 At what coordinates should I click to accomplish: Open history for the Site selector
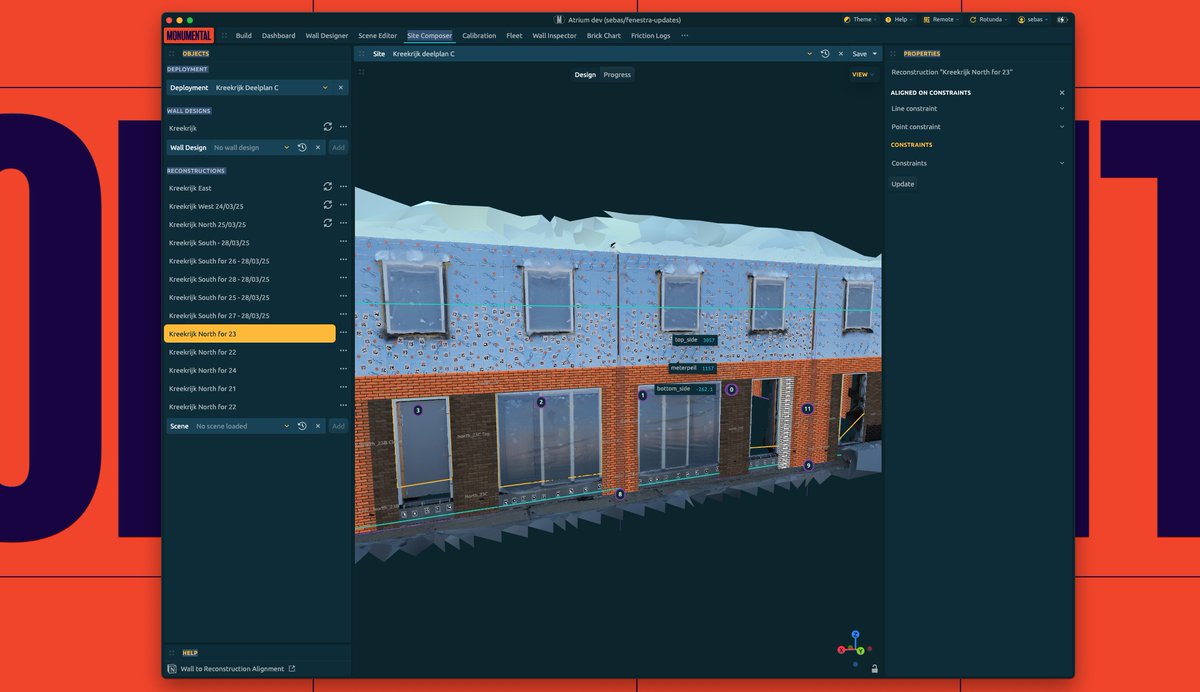[x=825, y=53]
